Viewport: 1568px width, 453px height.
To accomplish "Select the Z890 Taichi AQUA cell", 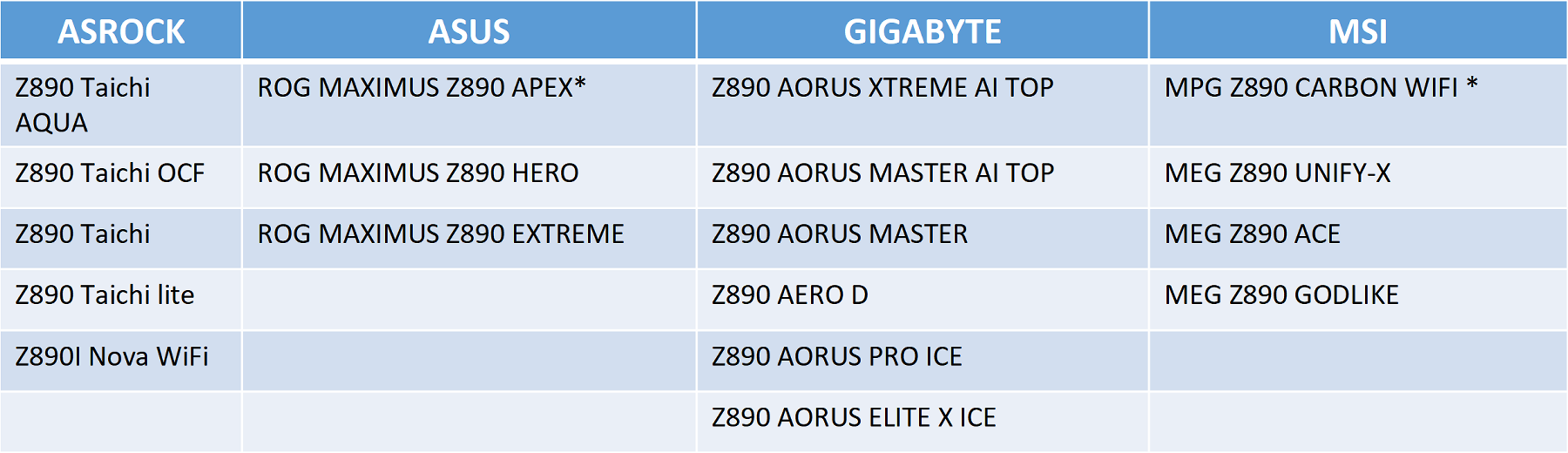I will coord(83,105).
